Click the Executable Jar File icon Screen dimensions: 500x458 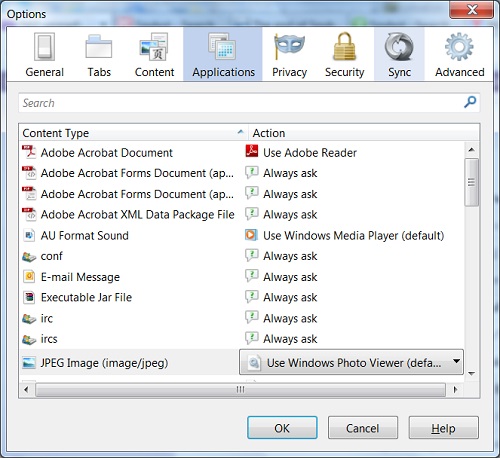click(x=29, y=297)
